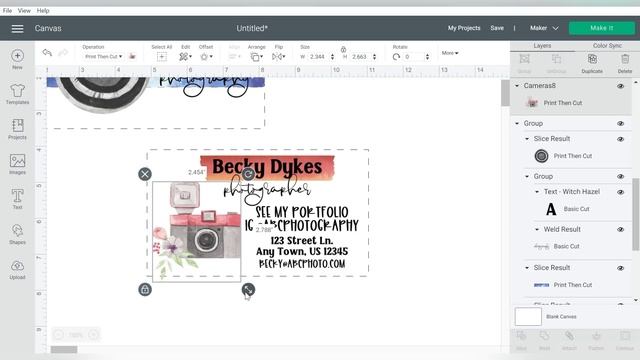Image resolution: width=640 pixels, height=360 pixels.
Task: Click the layers panel scrollbar
Action: (636, 214)
